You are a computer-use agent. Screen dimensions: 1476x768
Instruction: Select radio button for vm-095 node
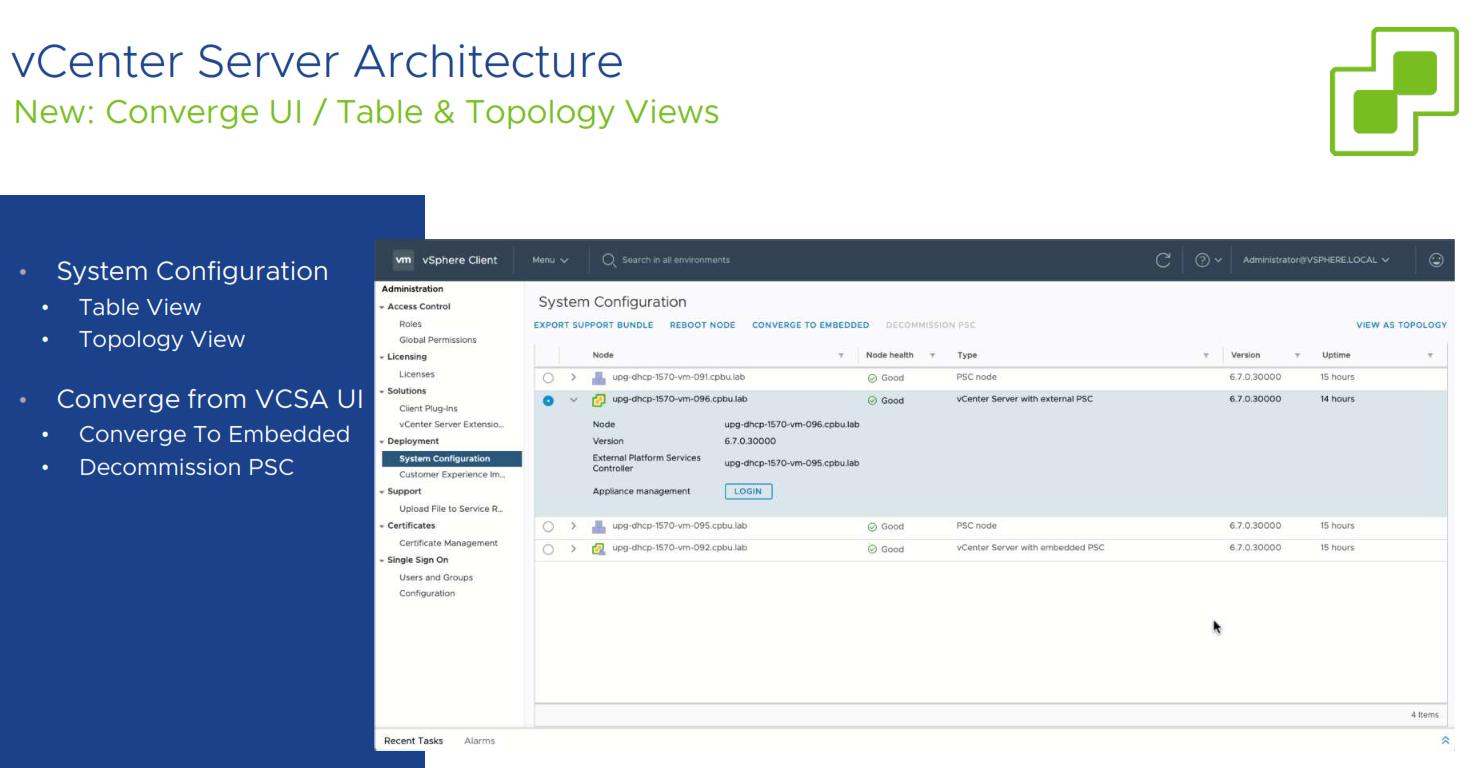pos(548,526)
